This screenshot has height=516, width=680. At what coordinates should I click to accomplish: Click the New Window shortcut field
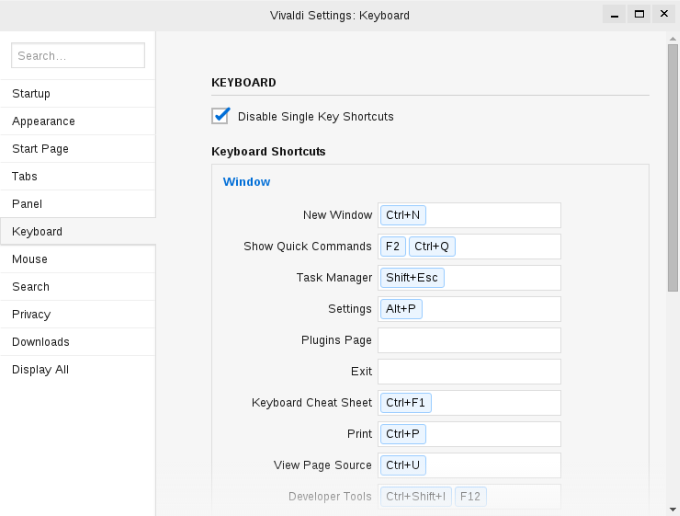point(469,215)
